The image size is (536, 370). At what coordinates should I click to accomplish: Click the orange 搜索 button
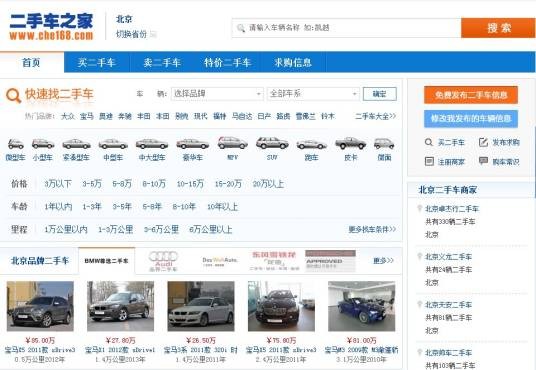click(x=498, y=28)
